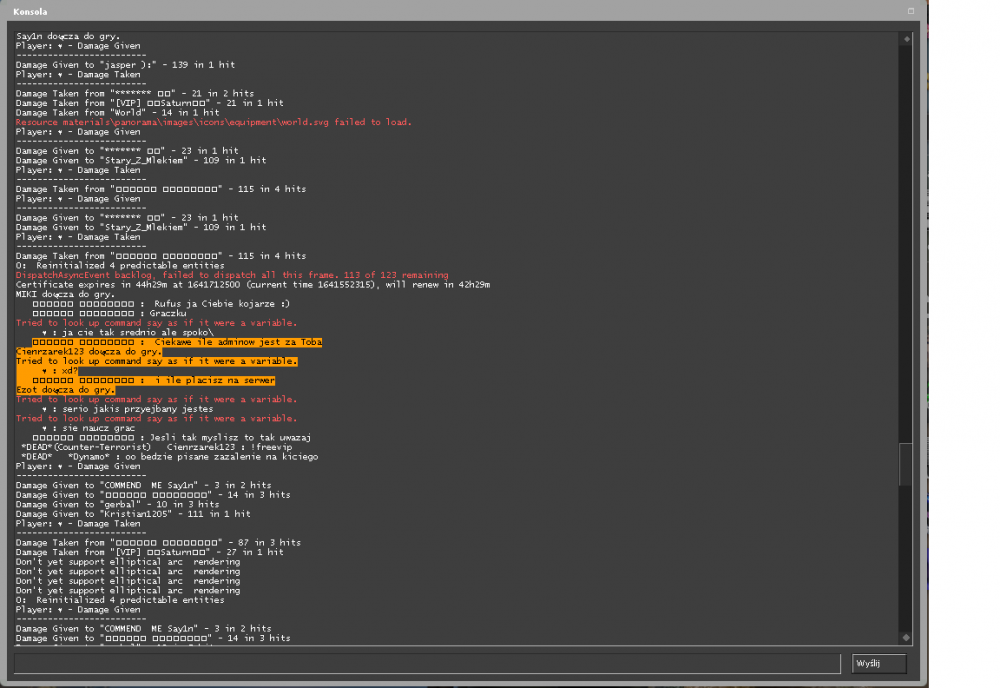Click the red DispatchAsyncEvent backlog error line
This screenshot has width=1000, height=688.
(x=232, y=275)
